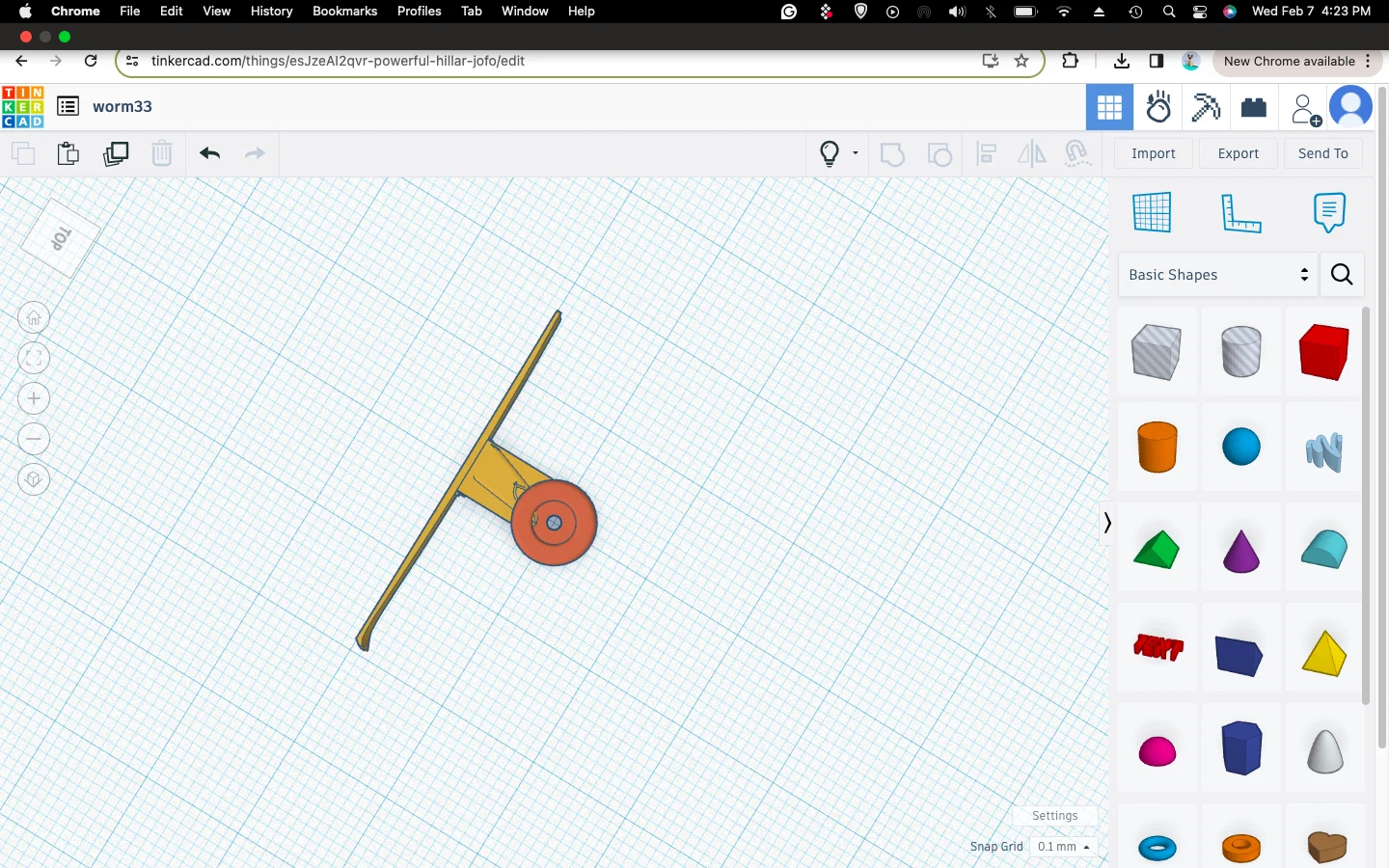Click the Tinkercad logo
The image size is (1389, 868).
click(23, 107)
